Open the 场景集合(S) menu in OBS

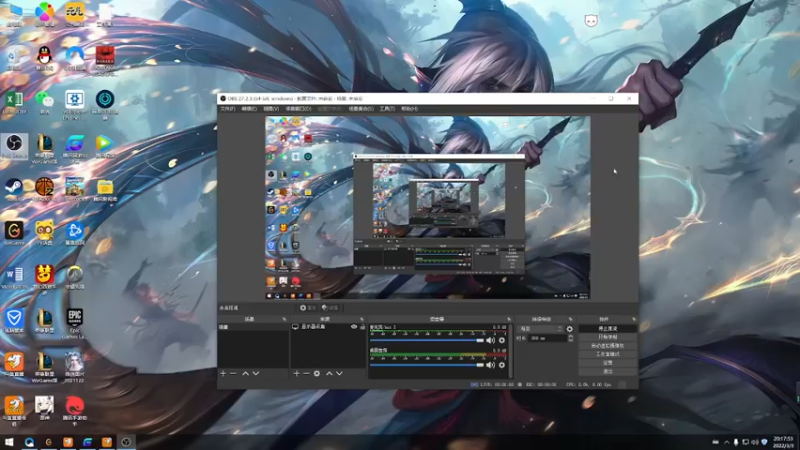coord(361,109)
